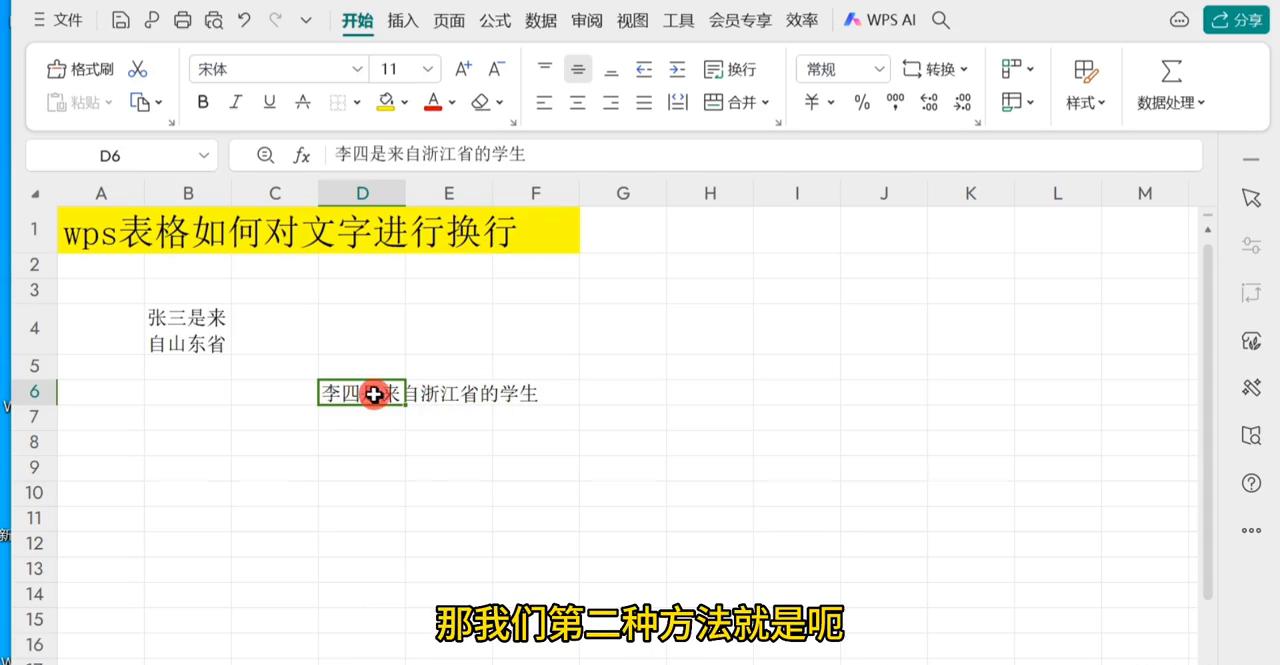The width and height of the screenshot is (1280, 665).
Task: Click the Save icon in quick access toolbar
Action: [x=121, y=20]
